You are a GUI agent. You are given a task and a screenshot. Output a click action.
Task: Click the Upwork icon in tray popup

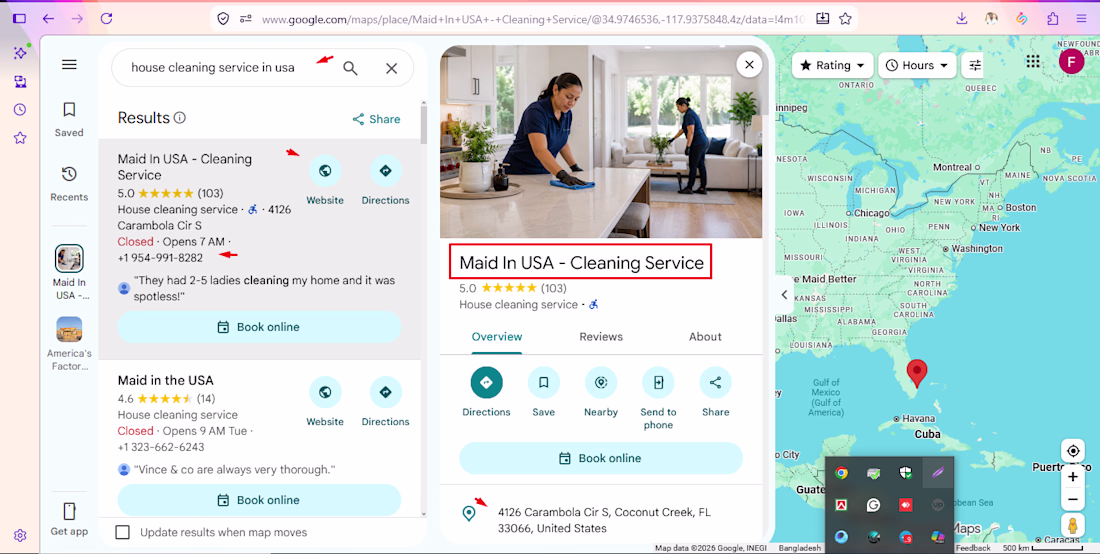click(937, 505)
